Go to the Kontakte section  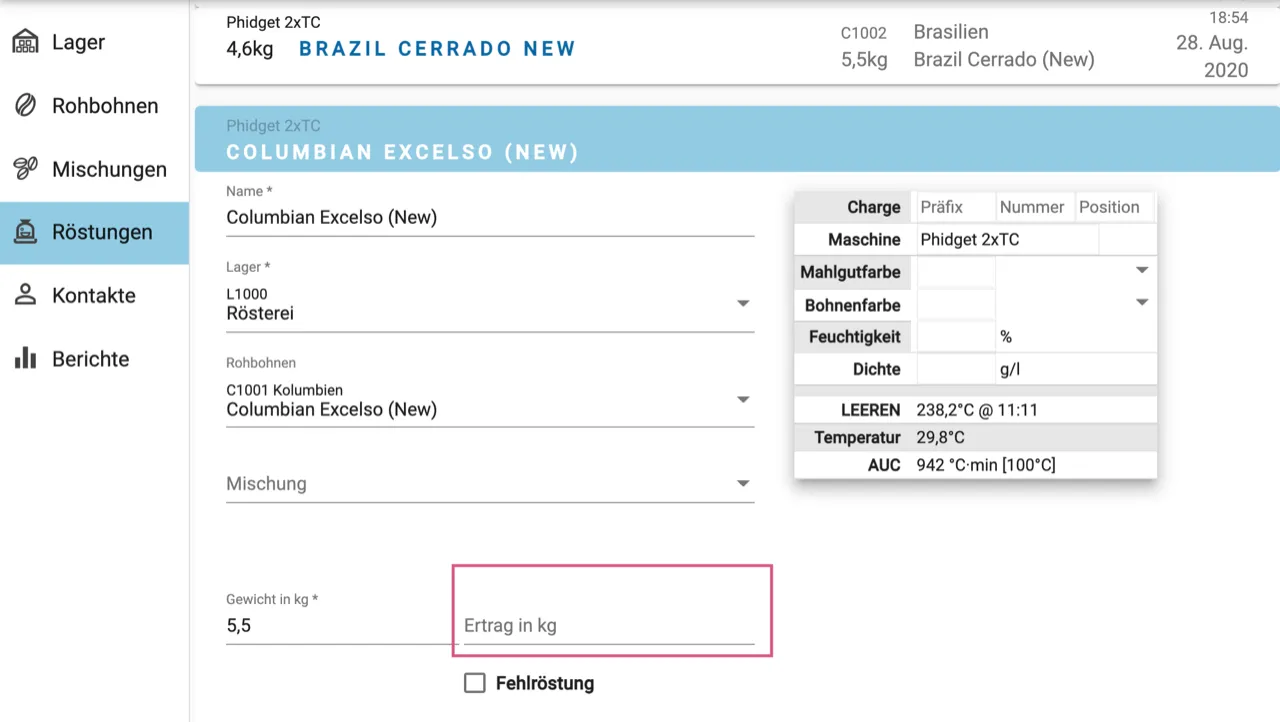[93, 295]
